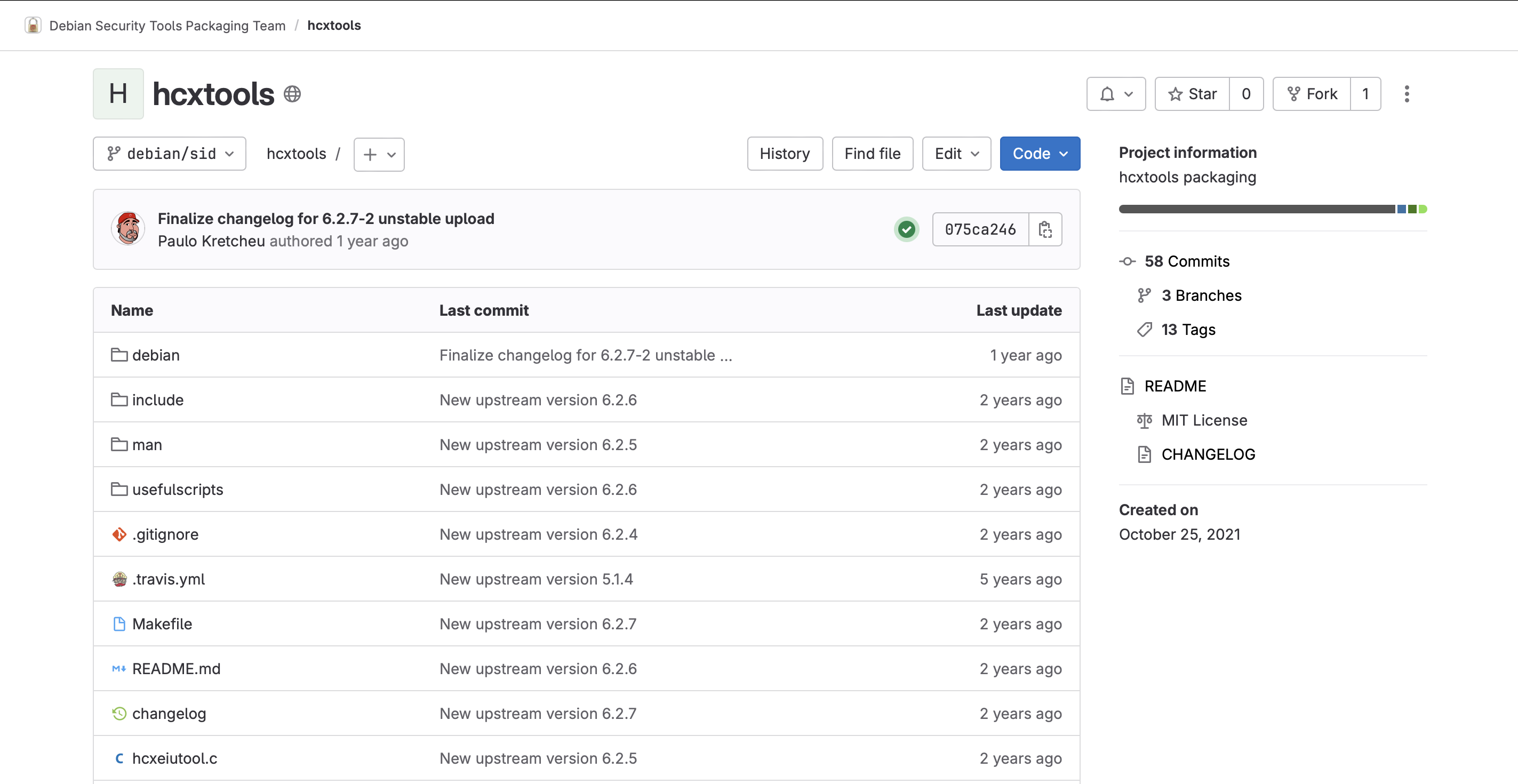The height and width of the screenshot is (784, 1518).
Task: Open the usefulscripts folder
Action: [x=178, y=490]
